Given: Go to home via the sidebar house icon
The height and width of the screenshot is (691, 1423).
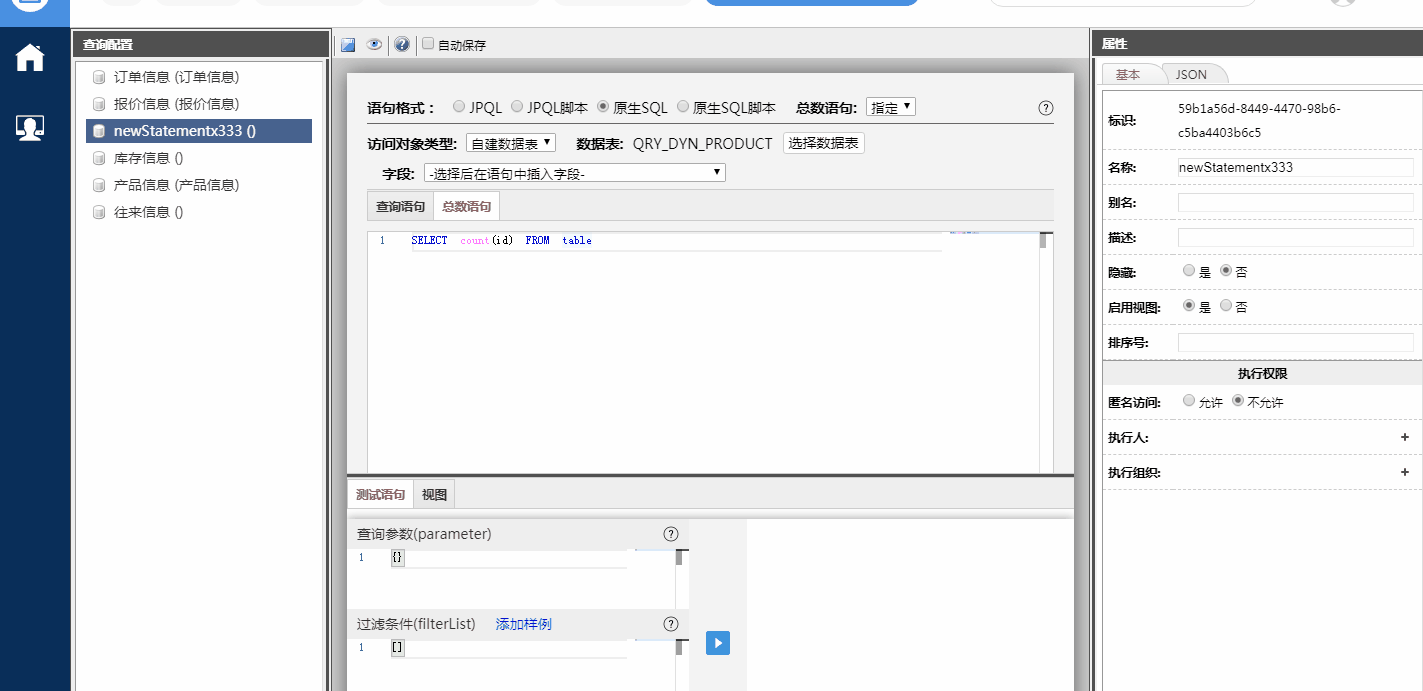Looking at the screenshot, I should (30, 59).
